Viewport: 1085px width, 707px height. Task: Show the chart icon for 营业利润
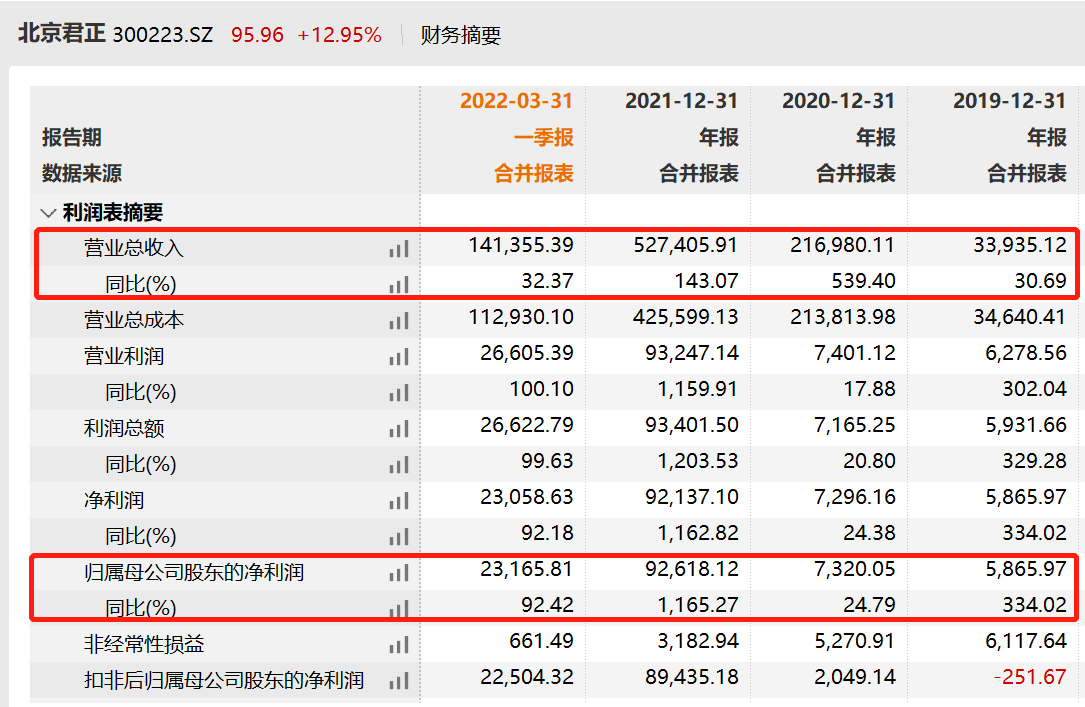[x=399, y=357]
